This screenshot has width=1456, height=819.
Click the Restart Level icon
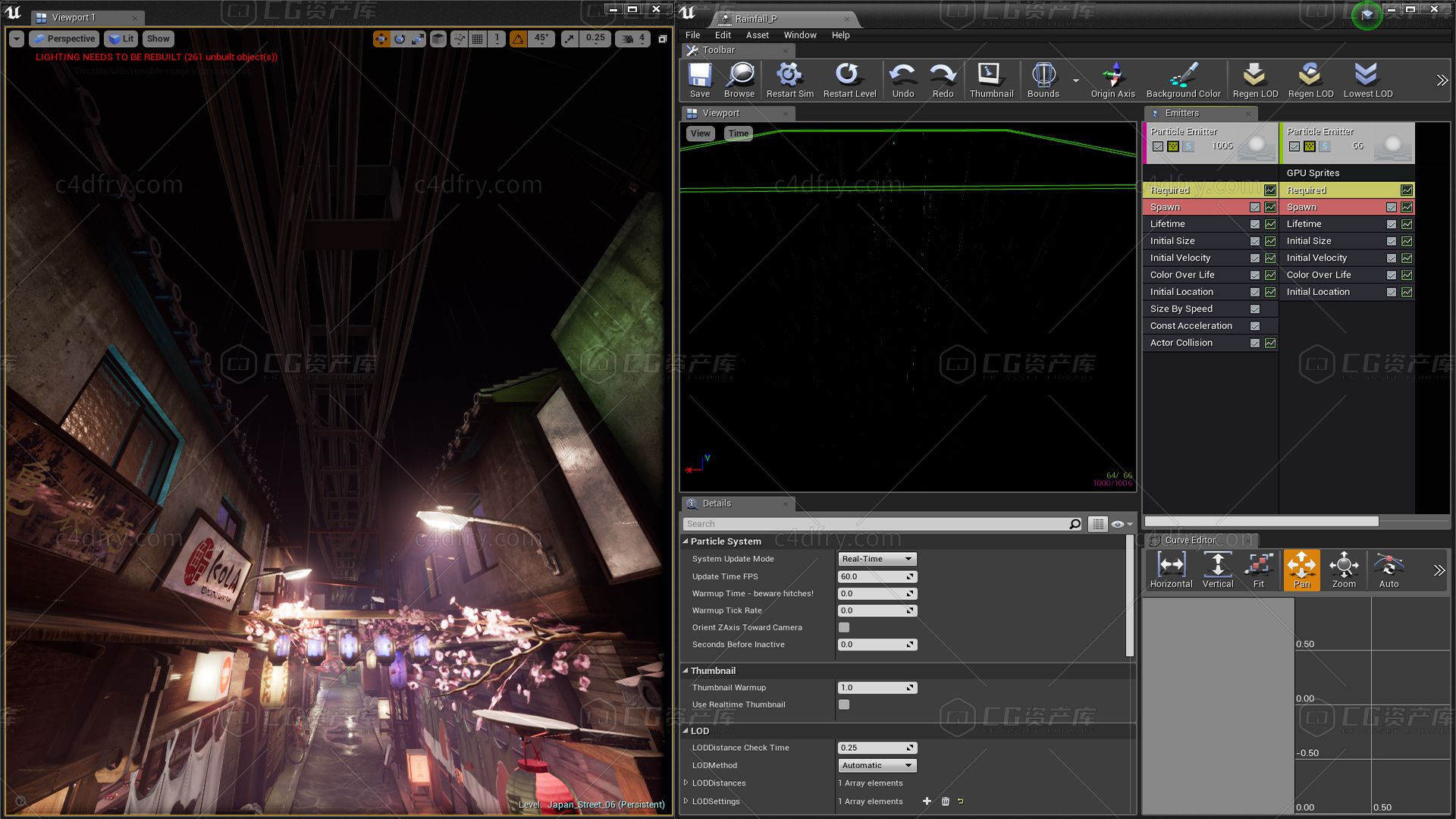coord(849,80)
